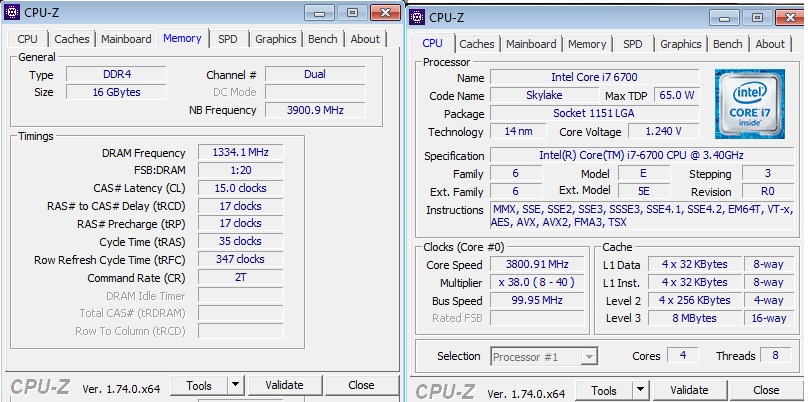Image resolution: width=808 pixels, height=402 pixels.
Task: Click the Ext. Model value 5E
Action: point(644,191)
